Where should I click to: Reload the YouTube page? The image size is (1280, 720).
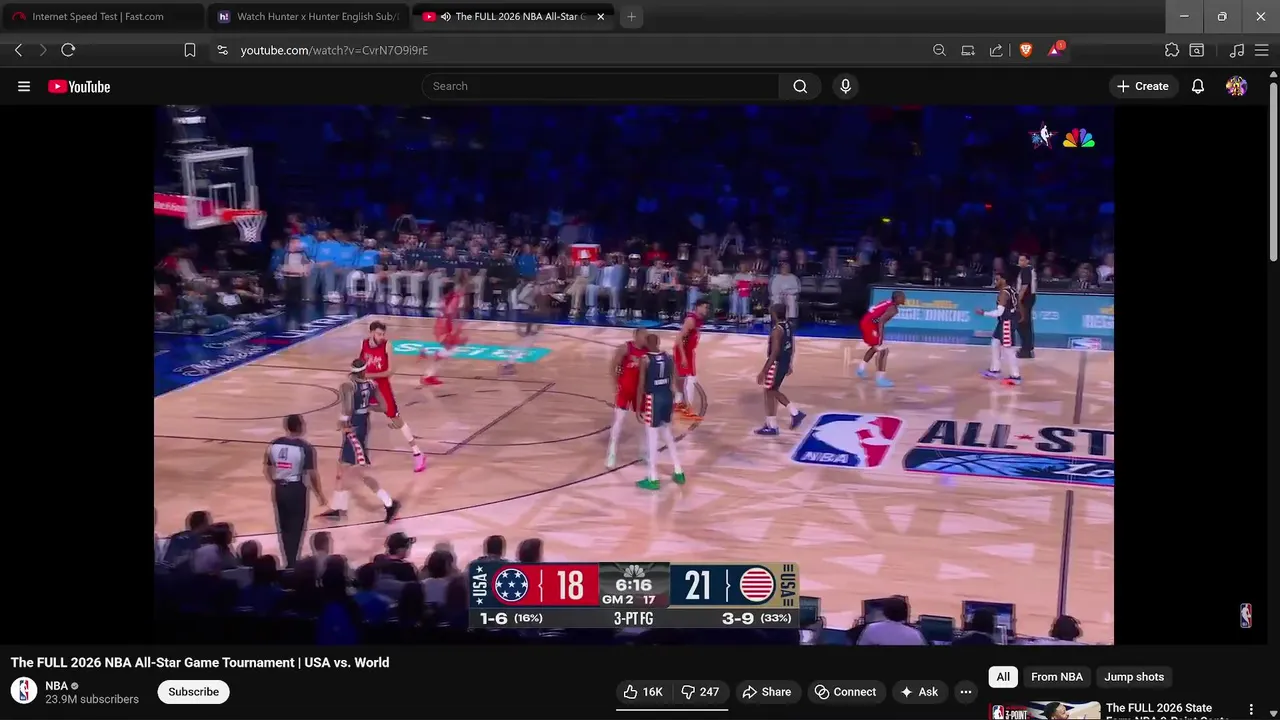(x=68, y=50)
